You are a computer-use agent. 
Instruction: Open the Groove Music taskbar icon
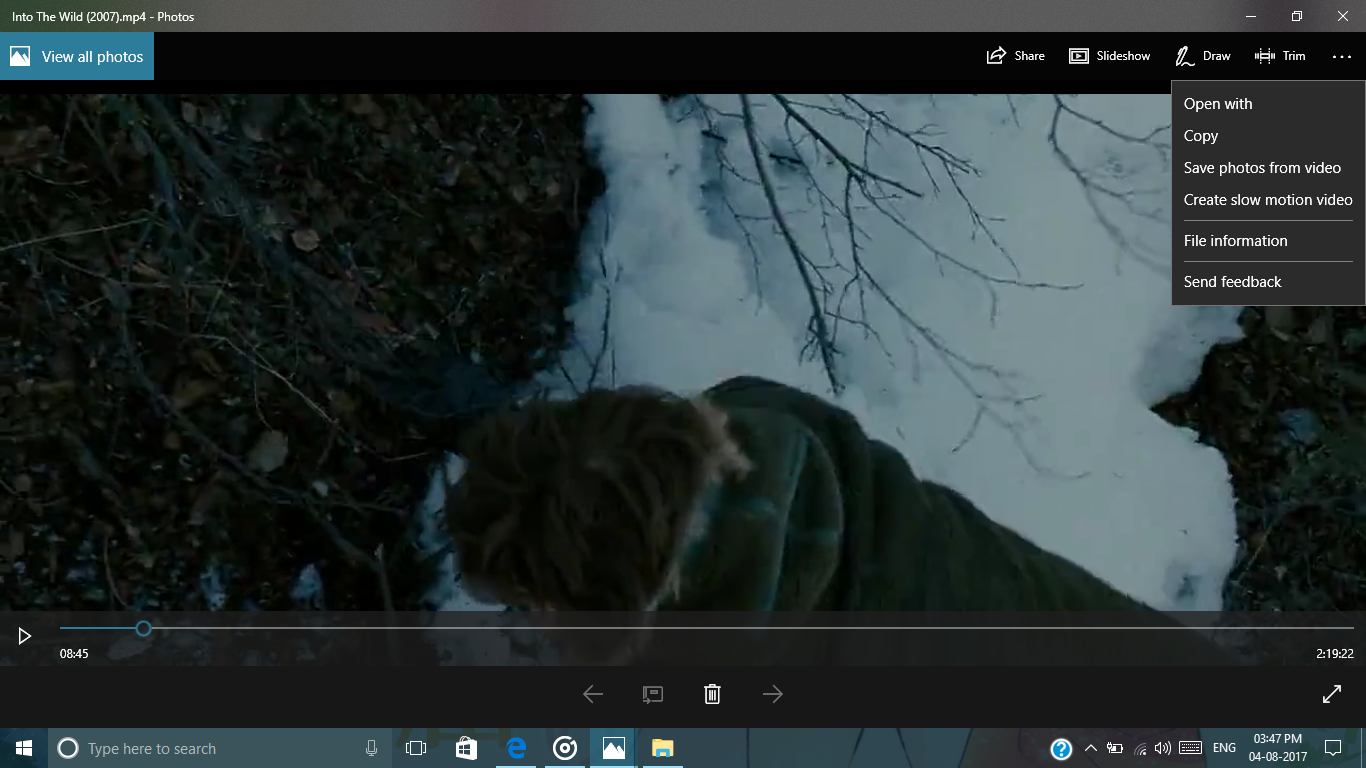(565, 748)
